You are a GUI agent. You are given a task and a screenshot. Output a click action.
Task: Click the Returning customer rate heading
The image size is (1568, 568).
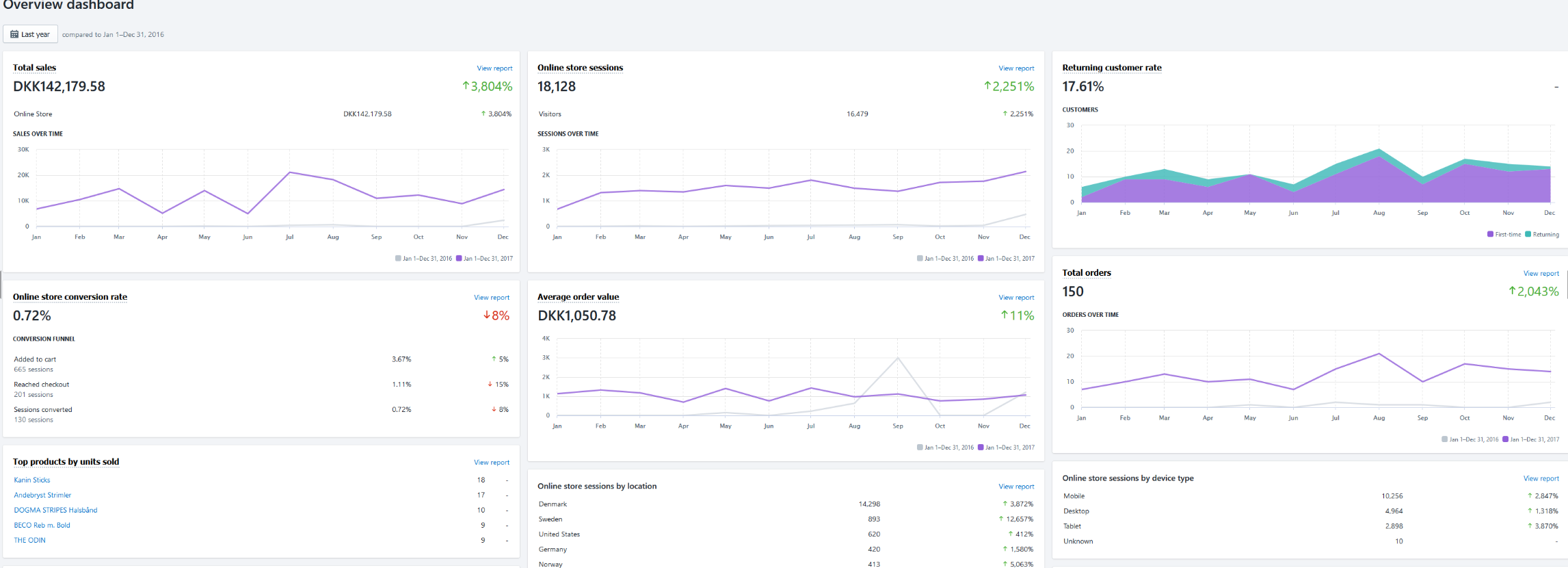pyautogui.click(x=1111, y=68)
